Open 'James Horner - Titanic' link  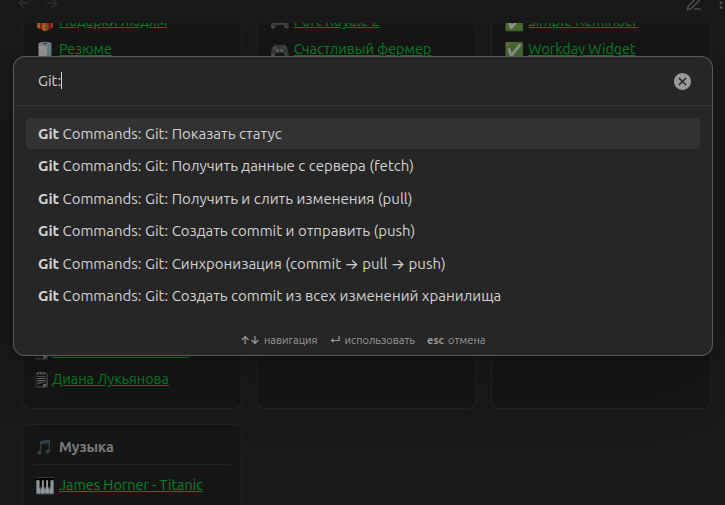tap(131, 485)
